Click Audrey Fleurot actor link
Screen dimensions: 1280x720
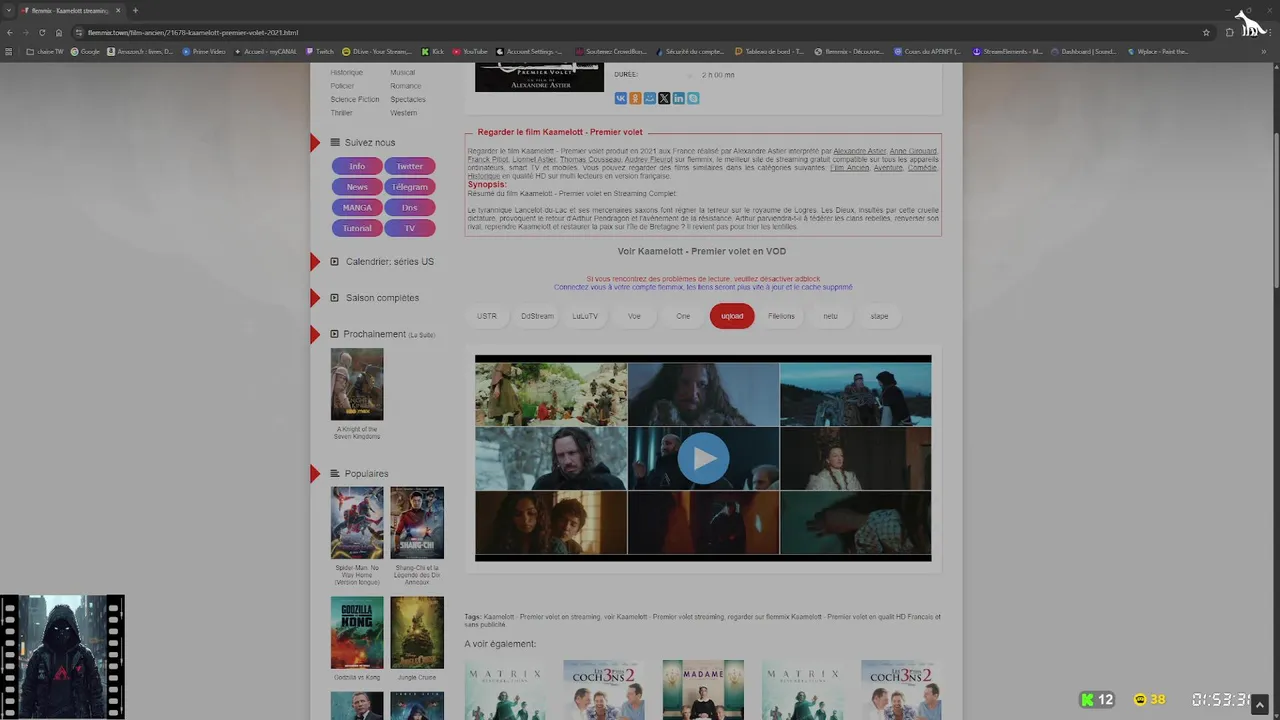coord(649,159)
